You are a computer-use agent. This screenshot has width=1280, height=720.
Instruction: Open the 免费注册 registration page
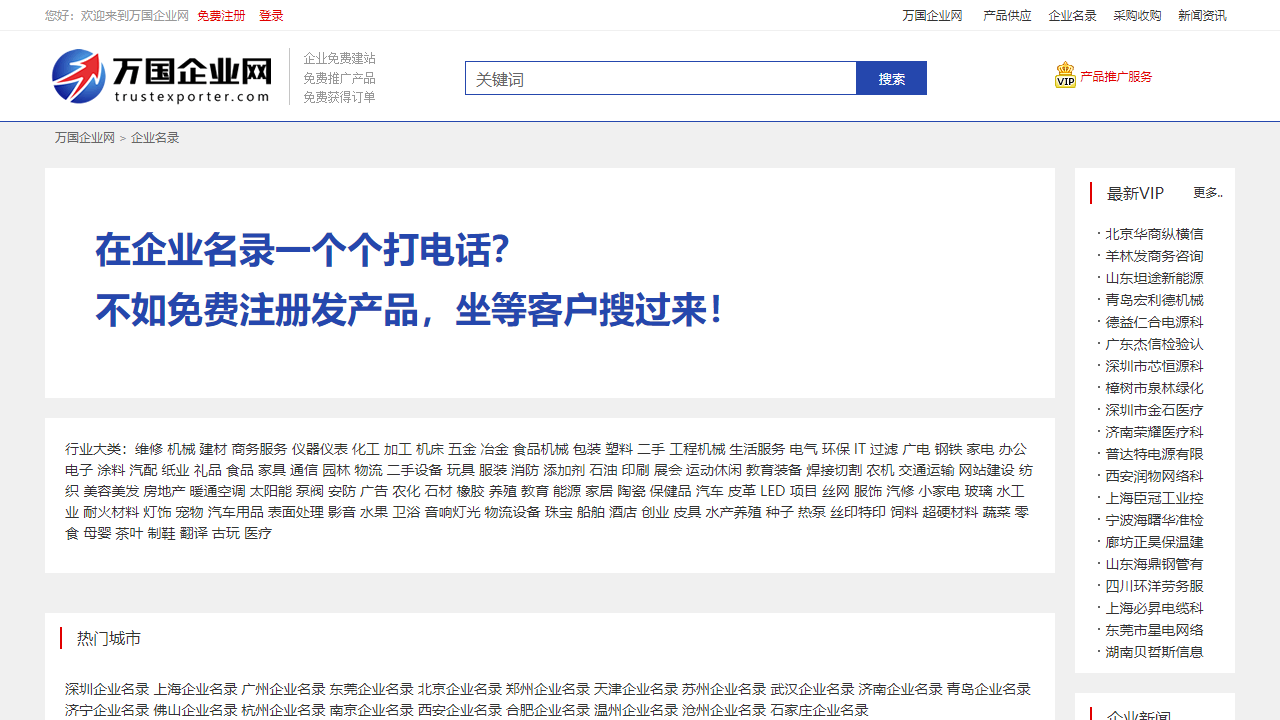(220, 16)
